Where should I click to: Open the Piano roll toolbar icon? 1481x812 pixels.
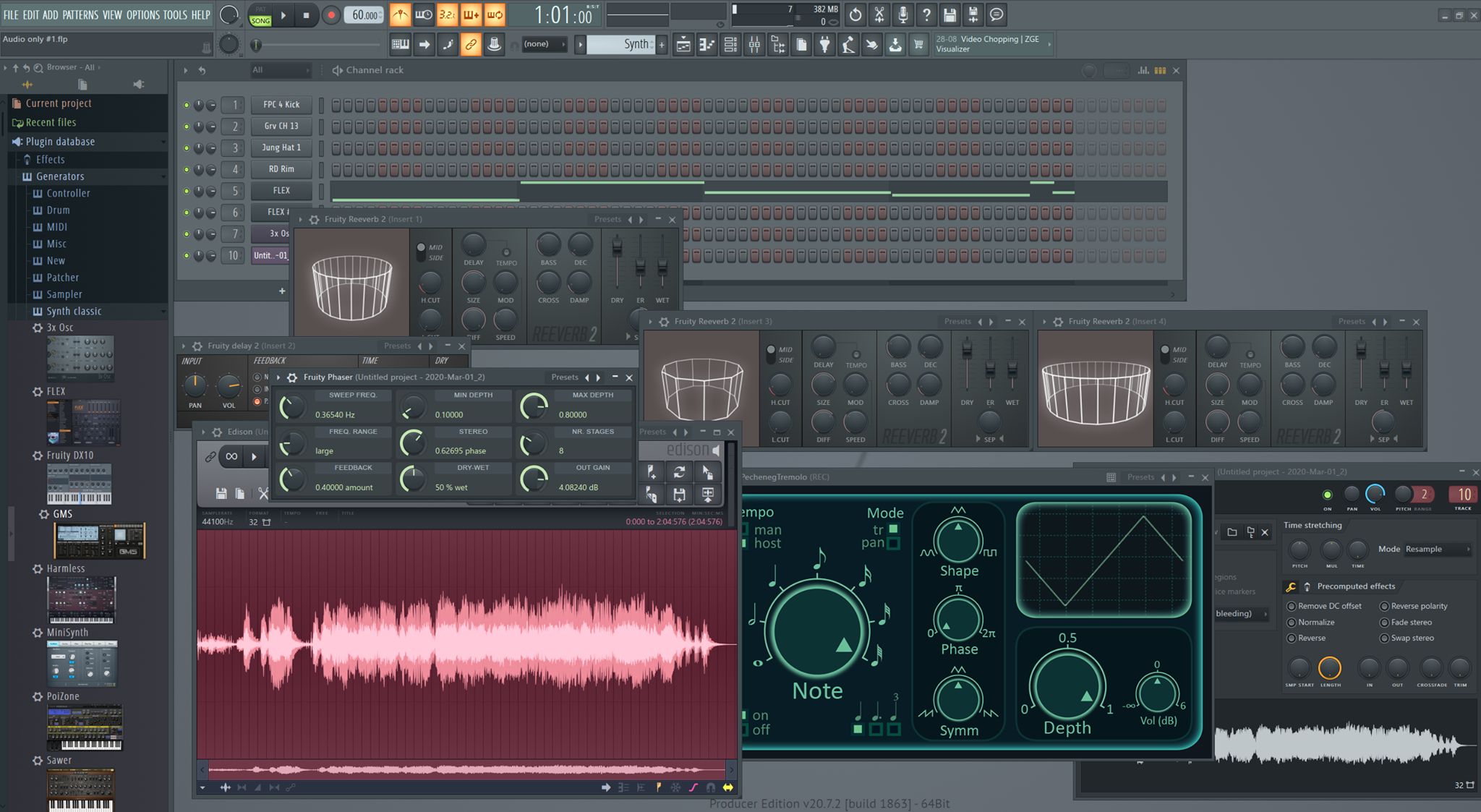(x=707, y=44)
